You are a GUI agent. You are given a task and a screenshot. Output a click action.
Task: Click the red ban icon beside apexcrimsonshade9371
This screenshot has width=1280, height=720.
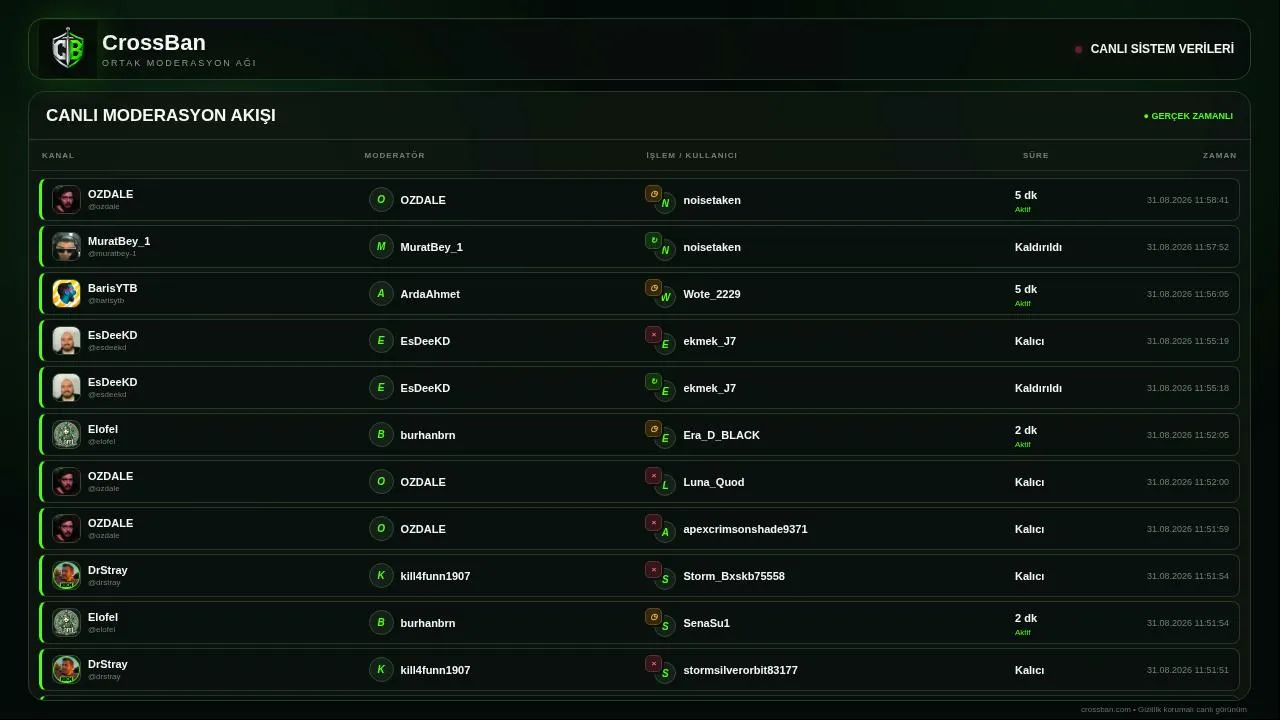coord(653,522)
